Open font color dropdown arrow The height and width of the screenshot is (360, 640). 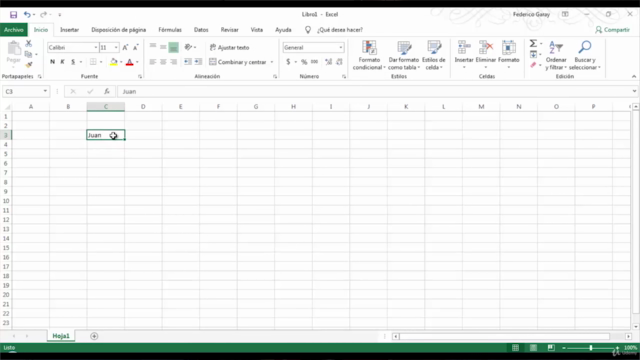click(138, 62)
